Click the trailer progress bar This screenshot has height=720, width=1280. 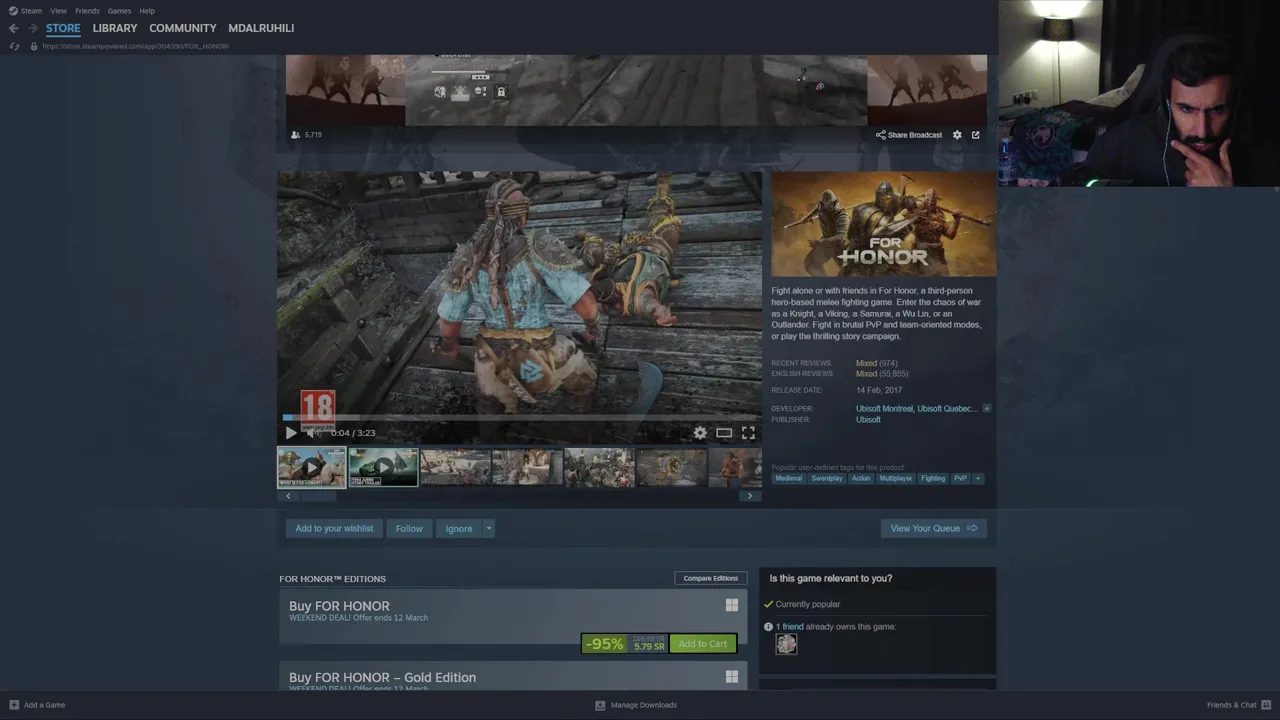click(x=520, y=418)
